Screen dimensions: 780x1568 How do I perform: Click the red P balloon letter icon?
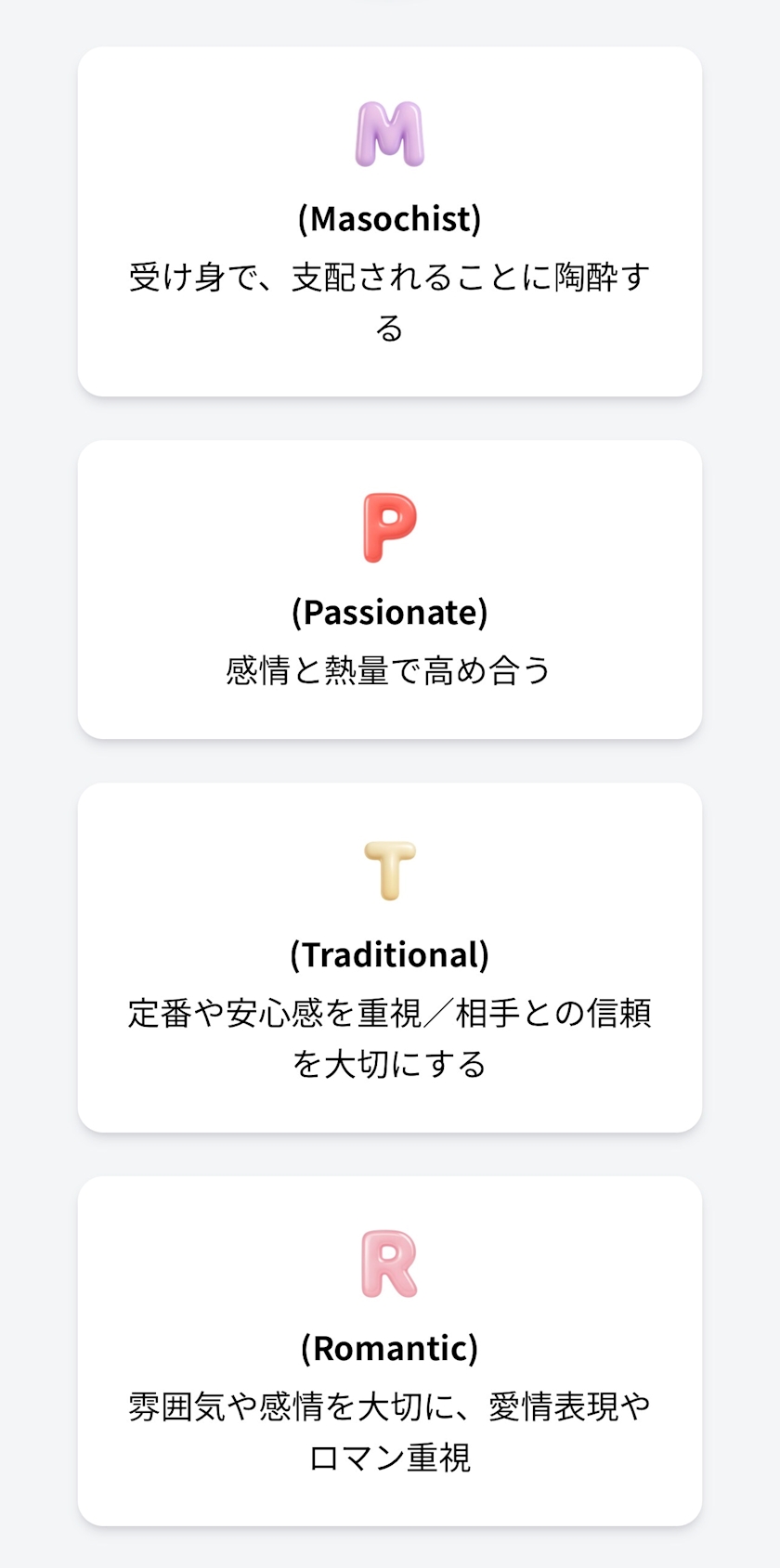[390, 527]
